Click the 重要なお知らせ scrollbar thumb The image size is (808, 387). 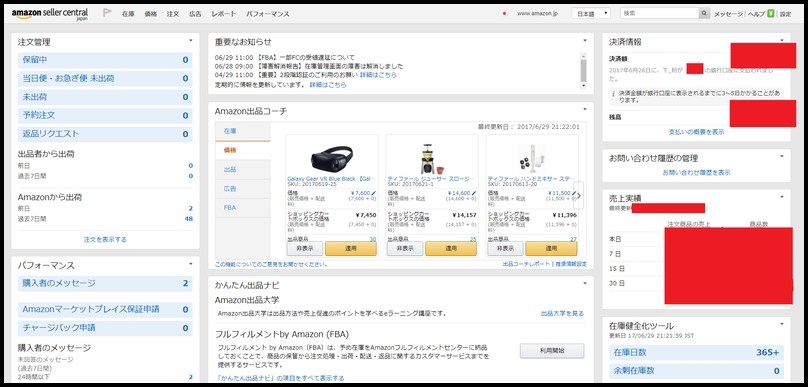[583, 70]
